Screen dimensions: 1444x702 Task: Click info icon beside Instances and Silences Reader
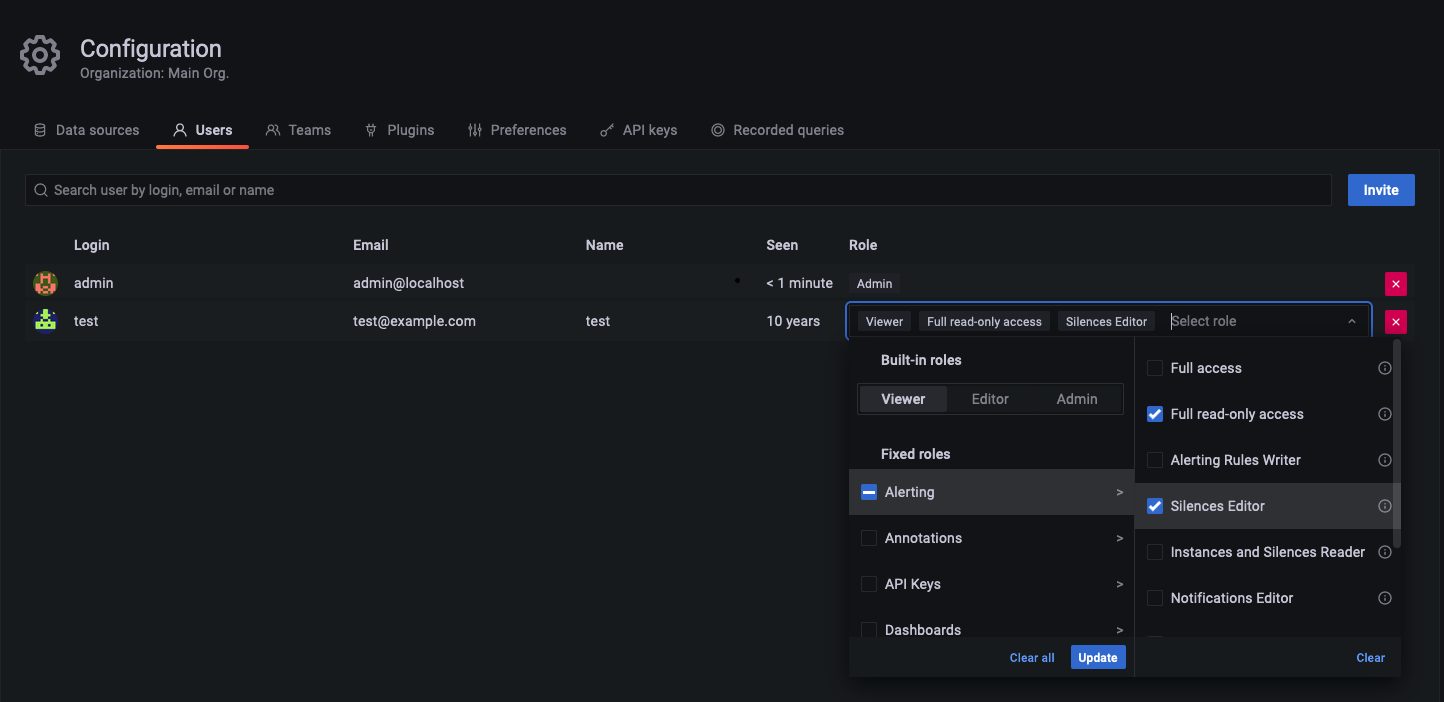point(1384,551)
